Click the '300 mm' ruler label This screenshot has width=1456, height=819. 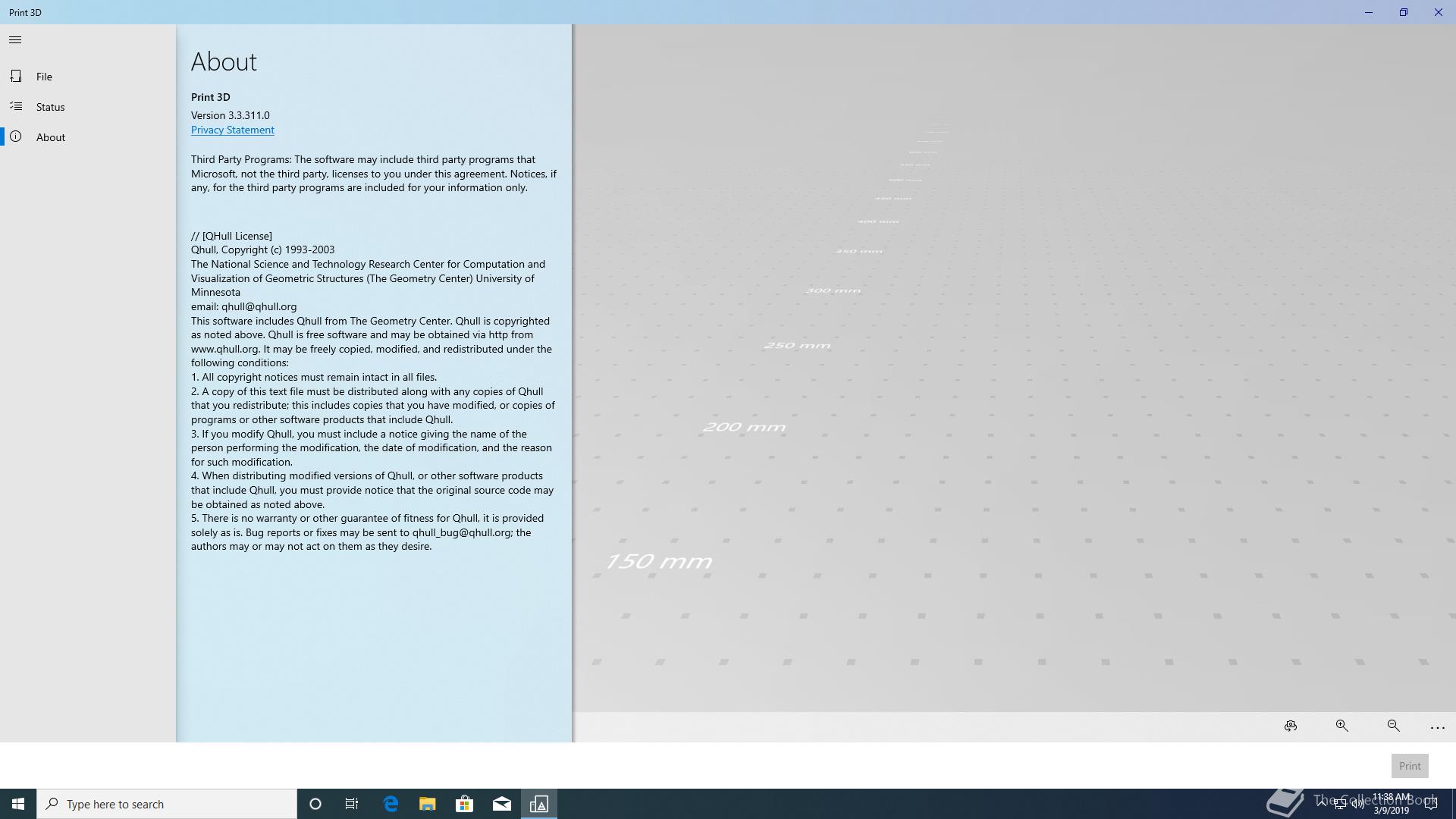pyautogui.click(x=833, y=290)
